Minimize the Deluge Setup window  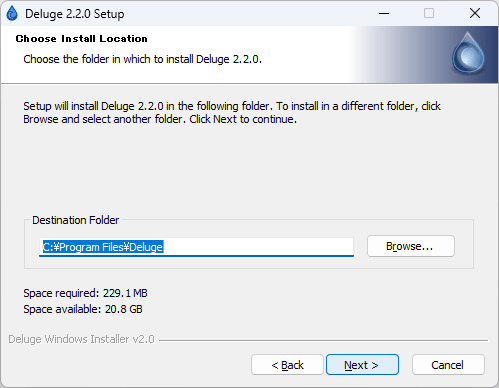[x=384, y=13]
